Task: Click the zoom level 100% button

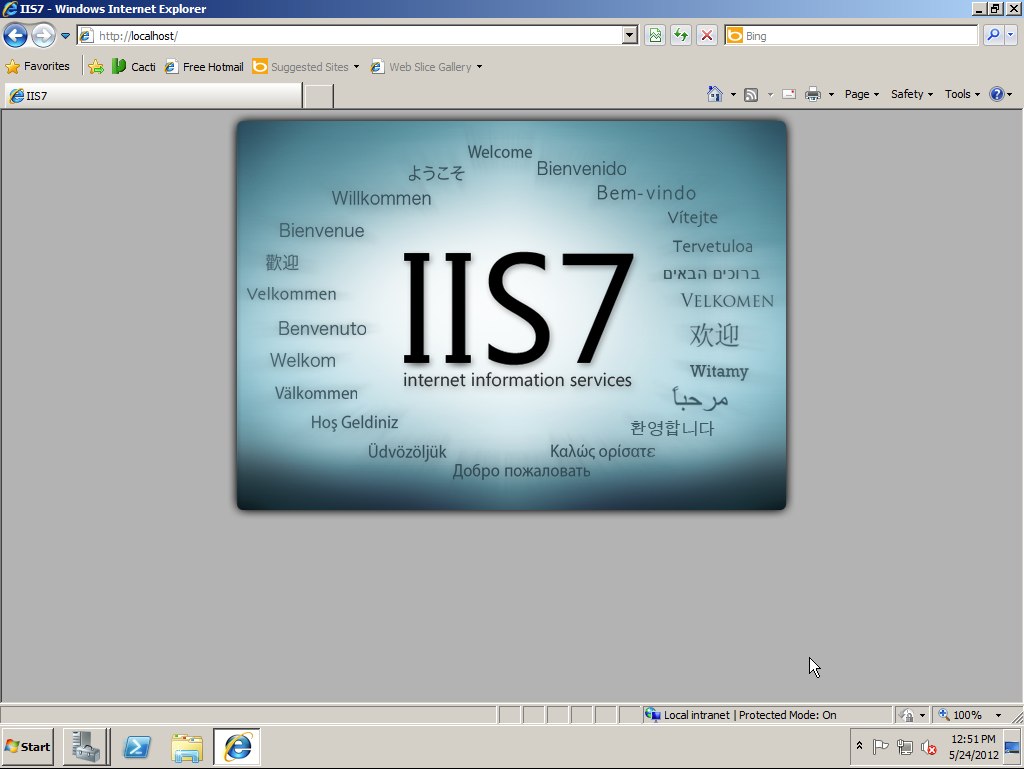Action: [961, 715]
